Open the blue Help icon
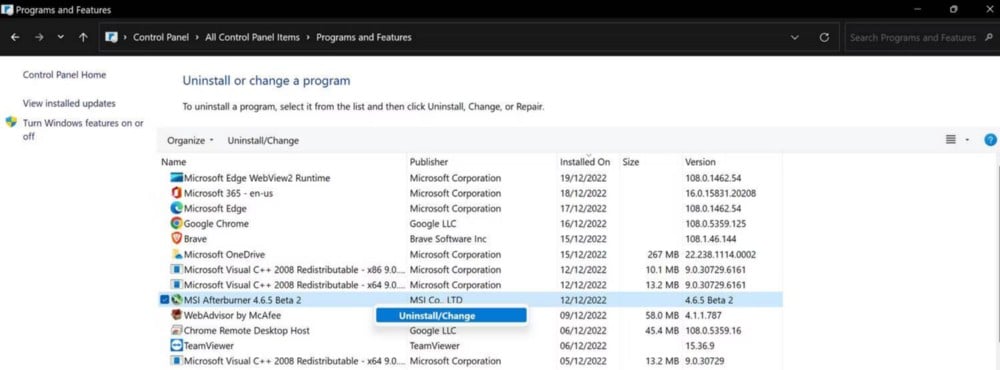This screenshot has width=1000, height=370. click(x=990, y=140)
